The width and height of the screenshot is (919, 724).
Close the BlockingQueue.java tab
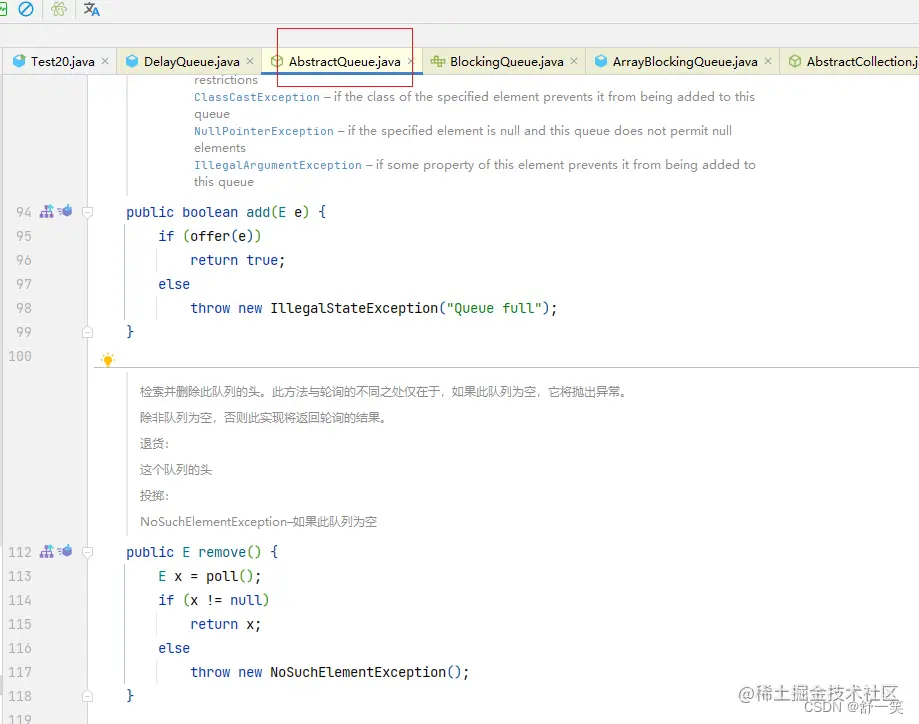[574, 61]
